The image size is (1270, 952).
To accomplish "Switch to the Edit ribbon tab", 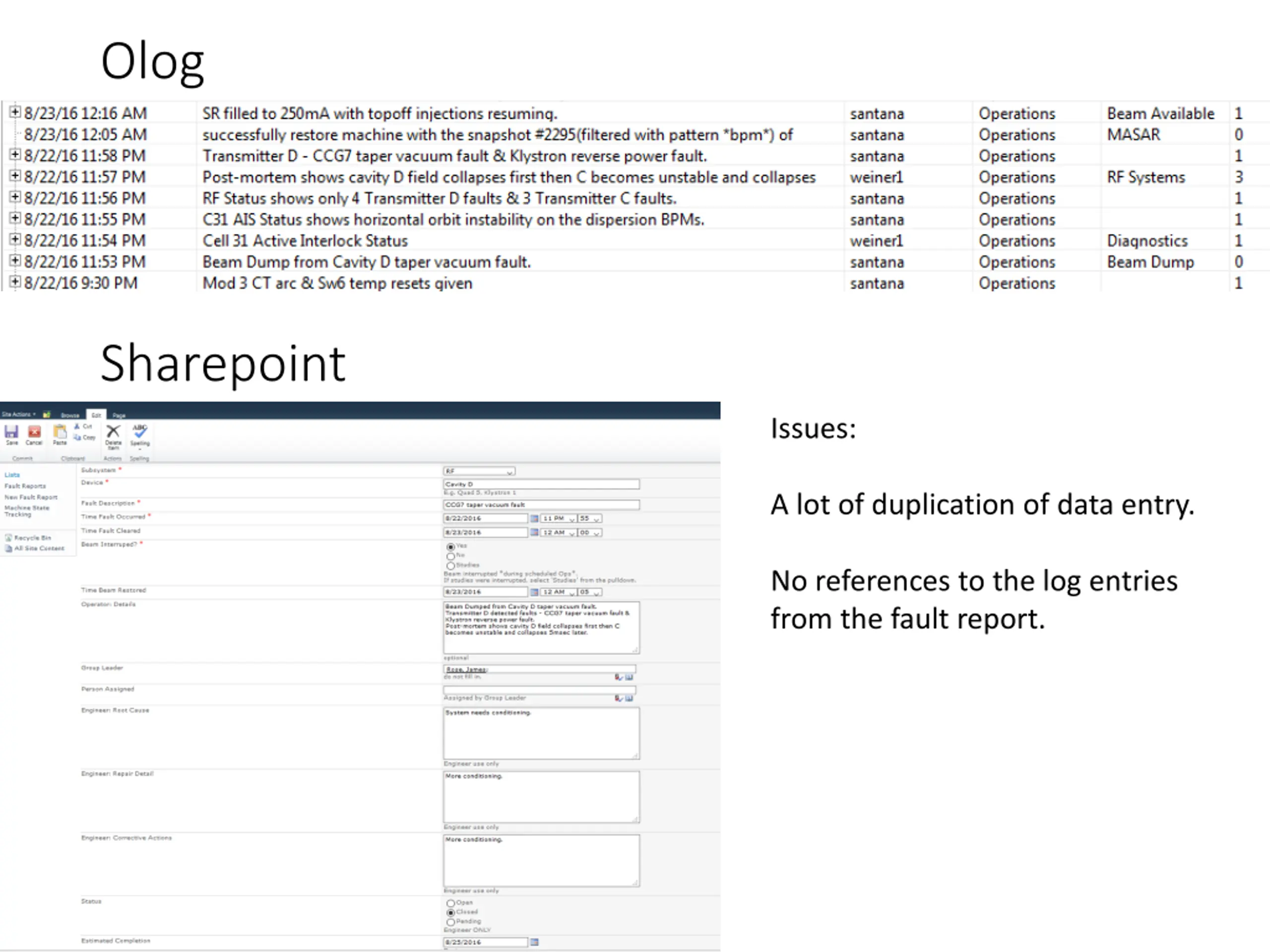I will 96,415.
